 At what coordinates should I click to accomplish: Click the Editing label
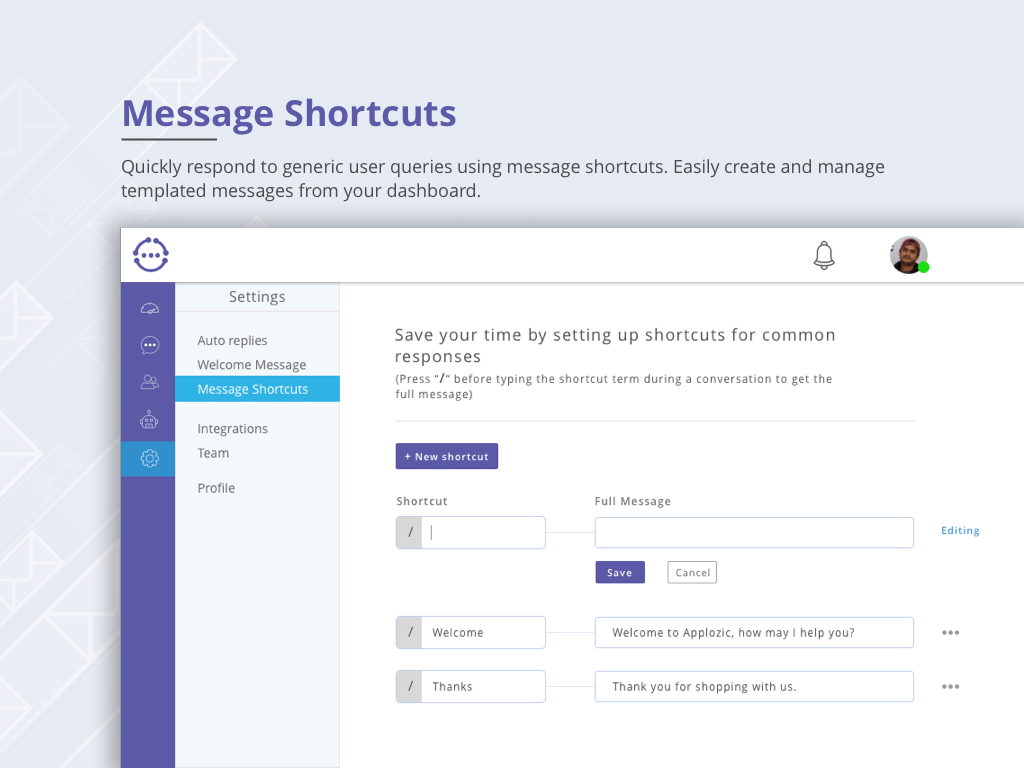tap(960, 530)
